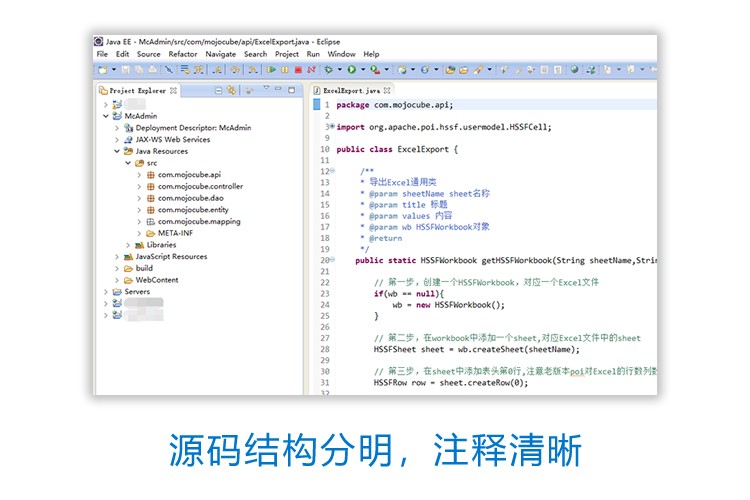
Task: Open the Help menu
Action: point(371,54)
